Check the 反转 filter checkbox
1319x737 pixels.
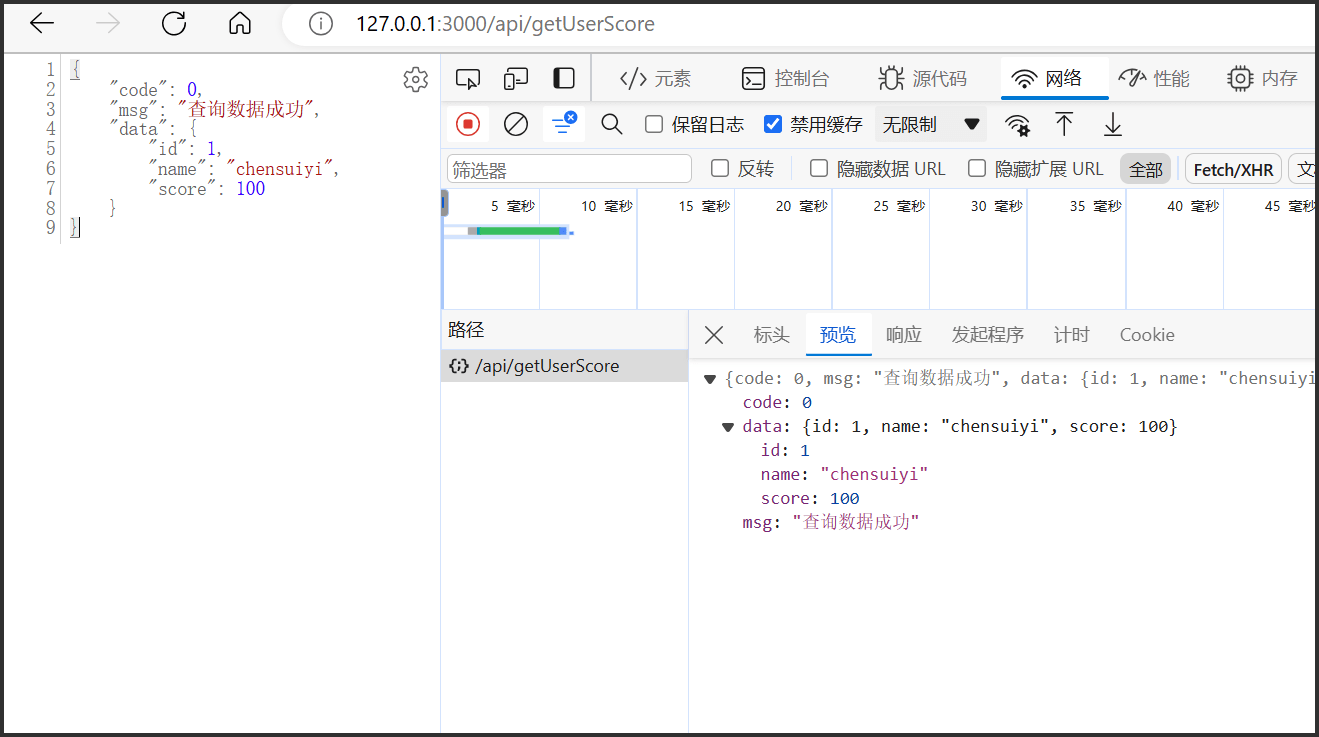720,168
